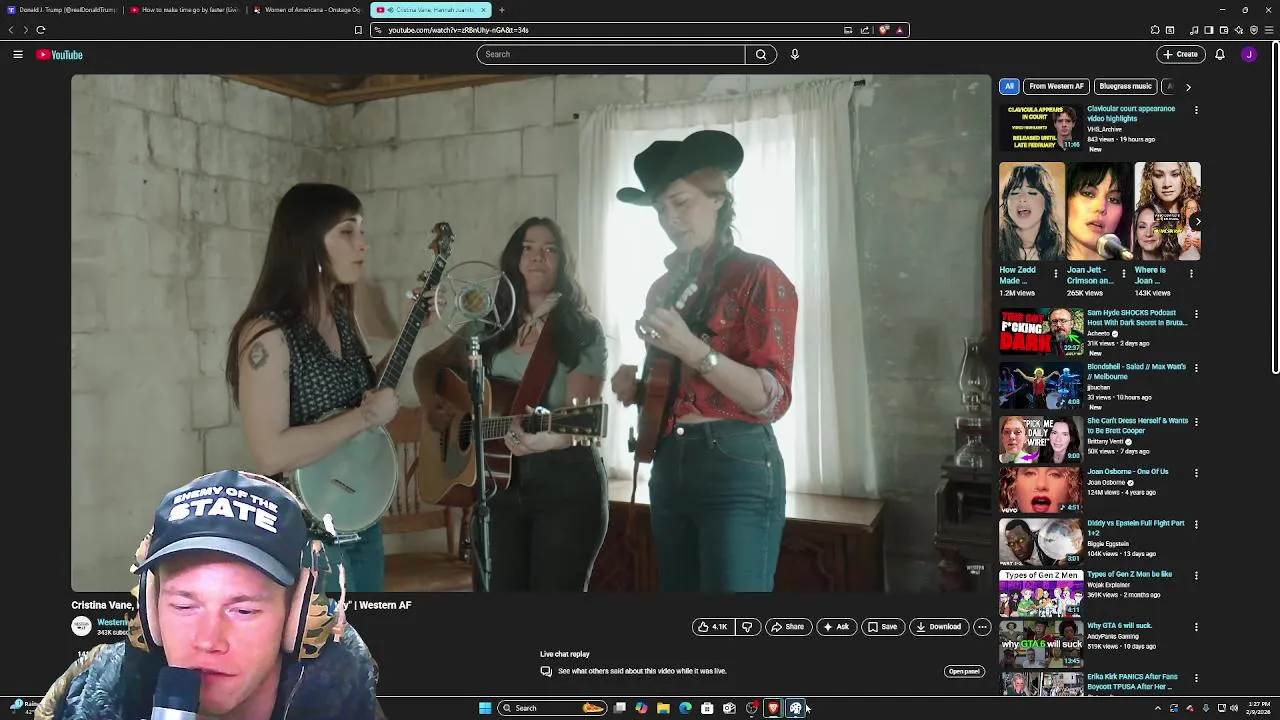Bookmark this page icon in address bar
This screenshot has height=720, width=1280.
358,30
